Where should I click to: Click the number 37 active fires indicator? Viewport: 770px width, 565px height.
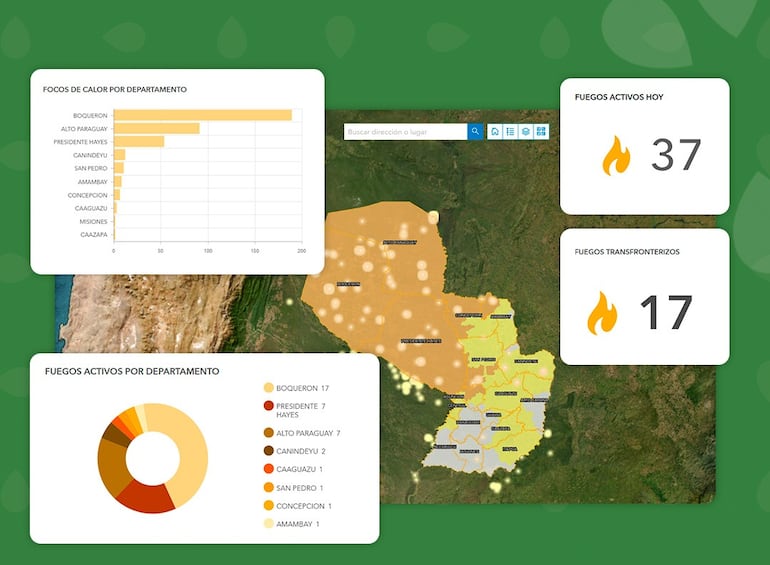(x=676, y=156)
